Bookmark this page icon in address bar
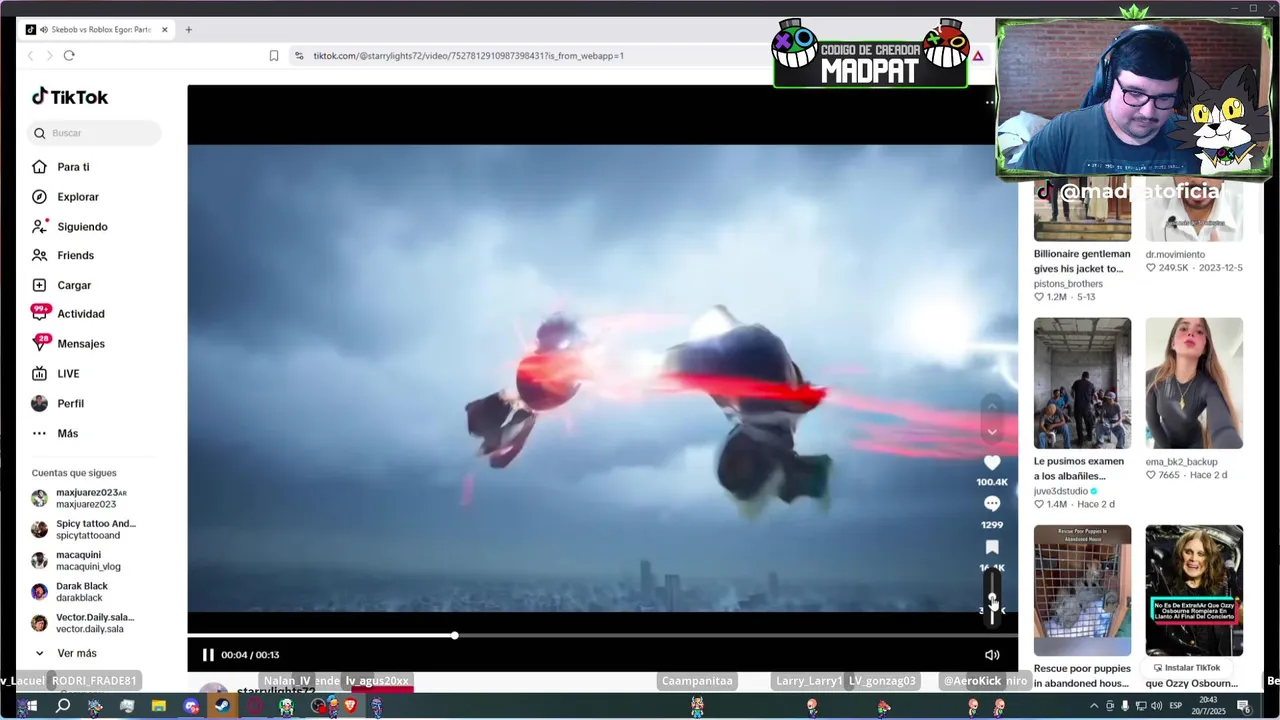This screenshot has width=1280, height=720. click(274, 56)
